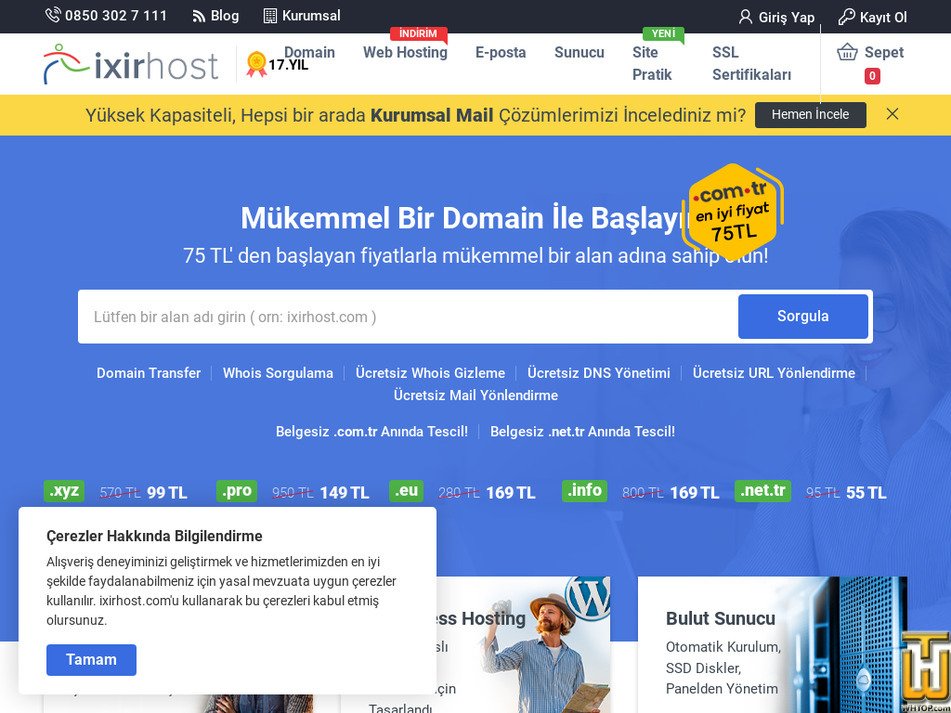Click the RSS icon next to Blog

(x=198, y=16)
